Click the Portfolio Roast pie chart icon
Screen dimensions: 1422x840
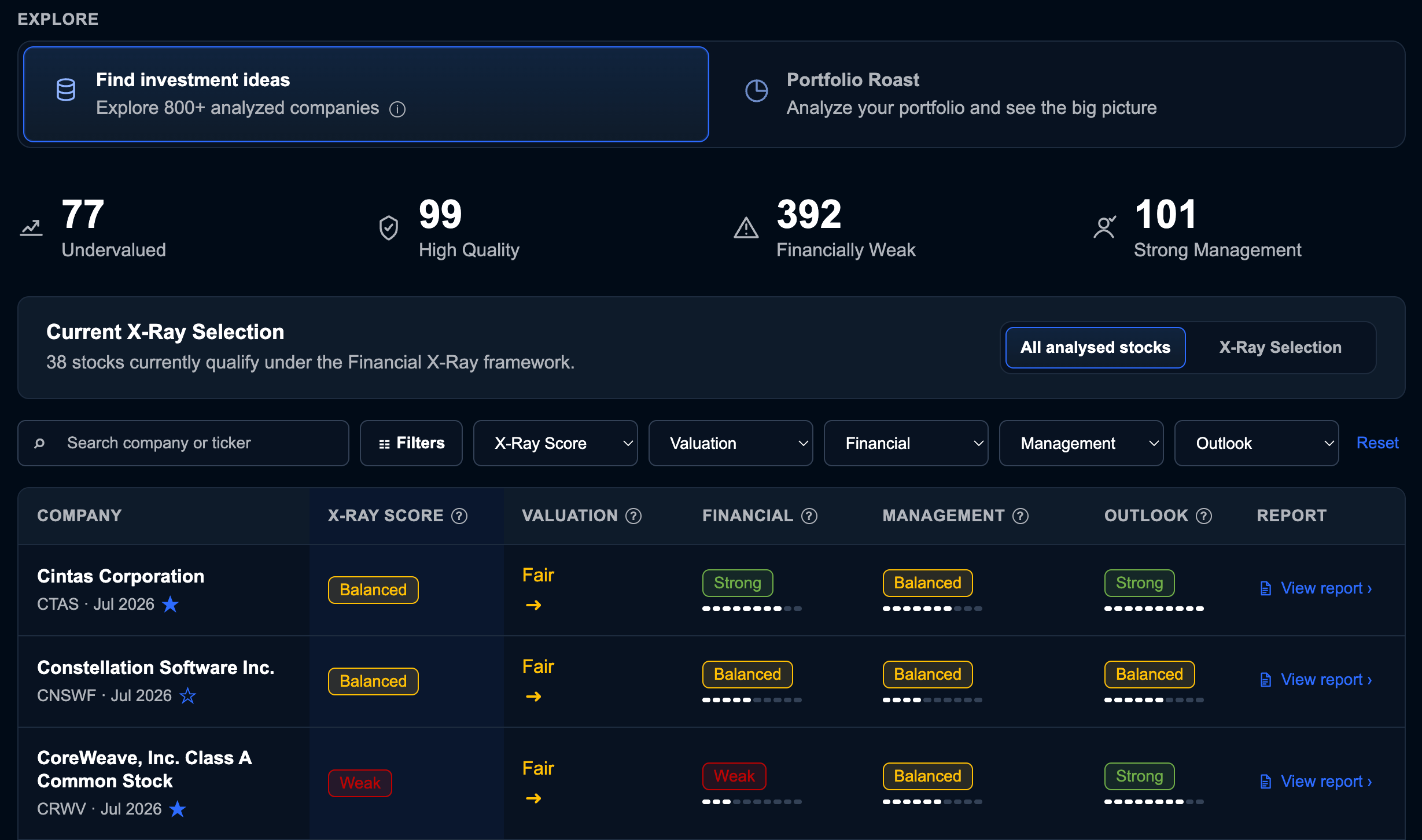756,91
